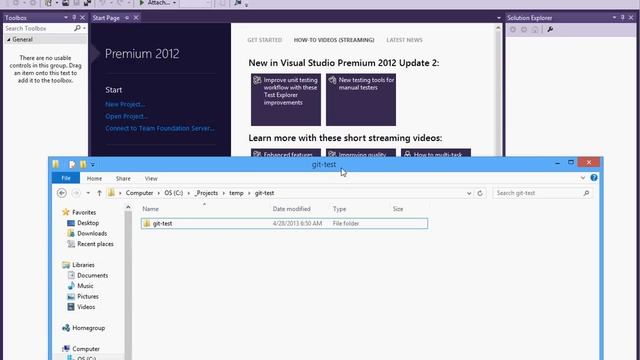Viewport: 640px width, 360px height.
Task: Open Desktop in the navigation pane
Action: (x=88, y=223)
